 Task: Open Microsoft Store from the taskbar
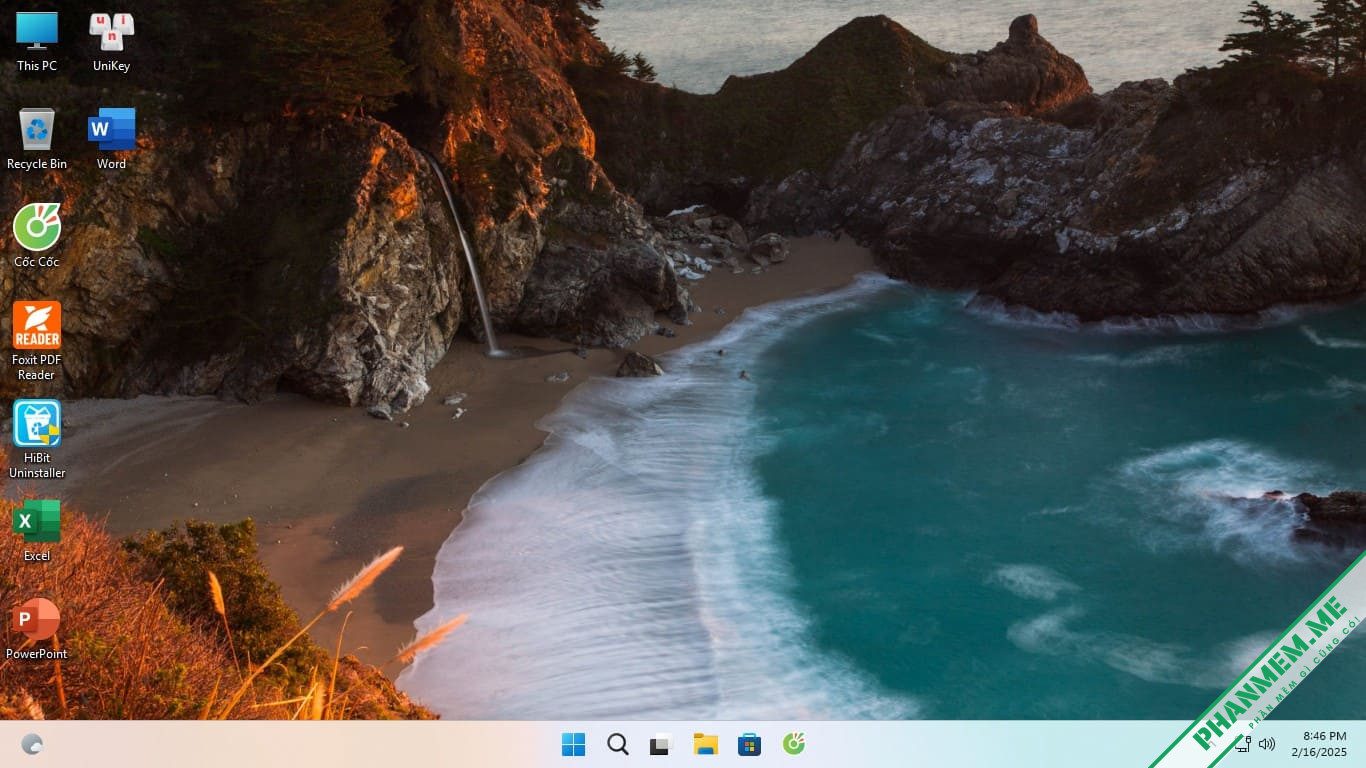click(749, 744)
